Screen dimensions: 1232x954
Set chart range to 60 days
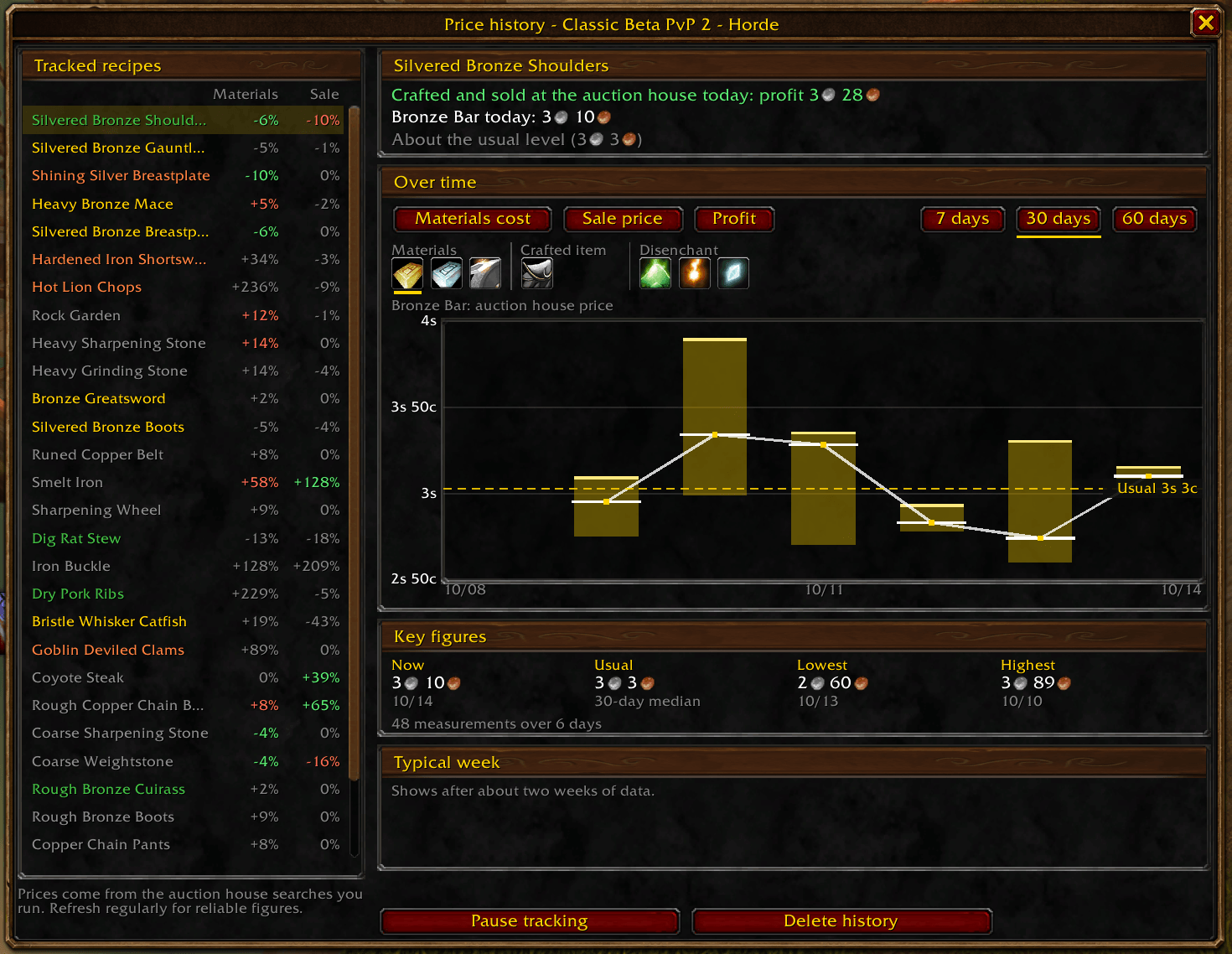pos(1154,219)
